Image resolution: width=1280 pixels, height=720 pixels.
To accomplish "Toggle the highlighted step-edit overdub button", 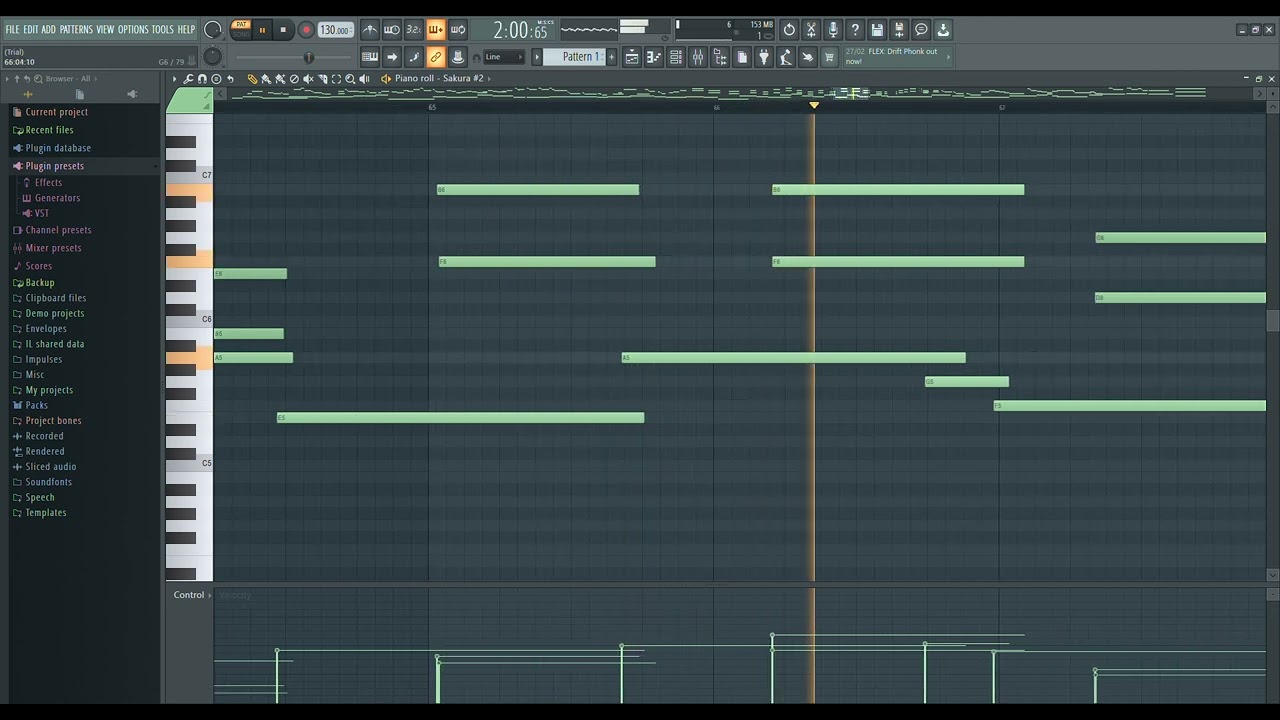I will tap(436, 30).
